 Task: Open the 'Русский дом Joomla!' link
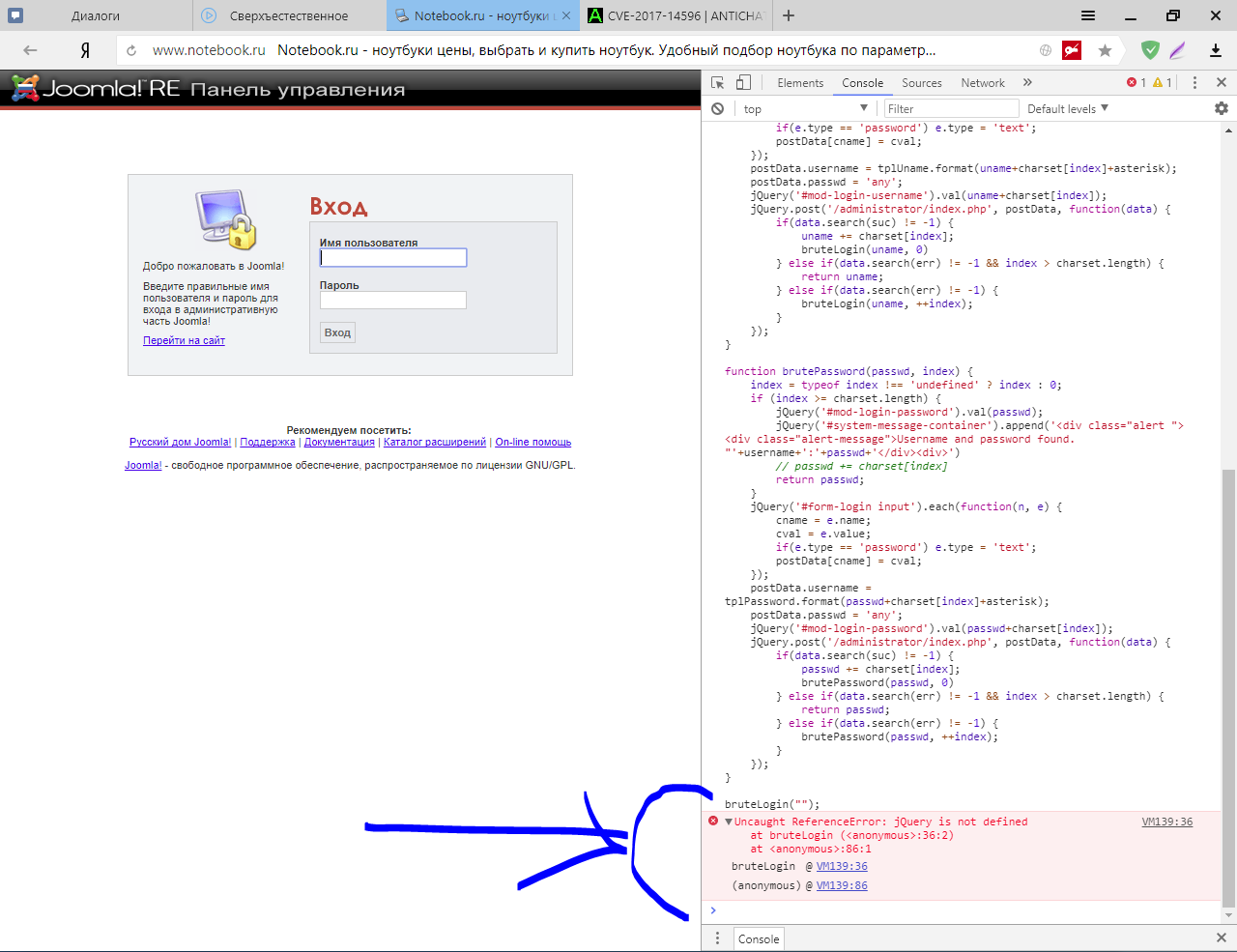click(181, 442)
